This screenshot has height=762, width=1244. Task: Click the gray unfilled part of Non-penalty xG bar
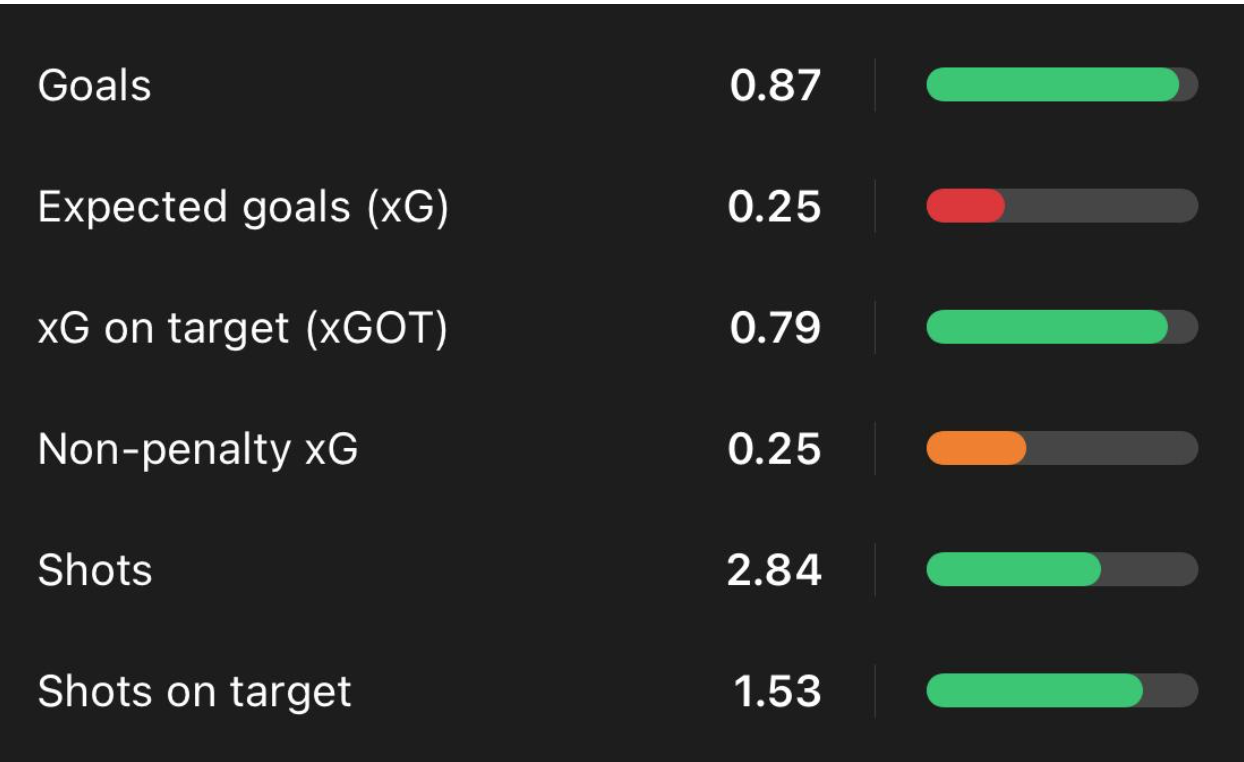pyautogui.click(x=1112, y=448)
